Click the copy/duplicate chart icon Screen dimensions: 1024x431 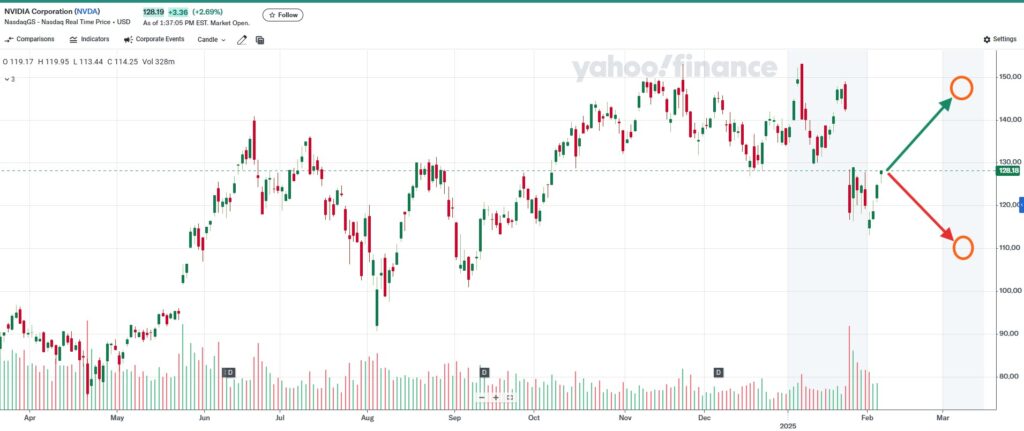pos(260,40)
